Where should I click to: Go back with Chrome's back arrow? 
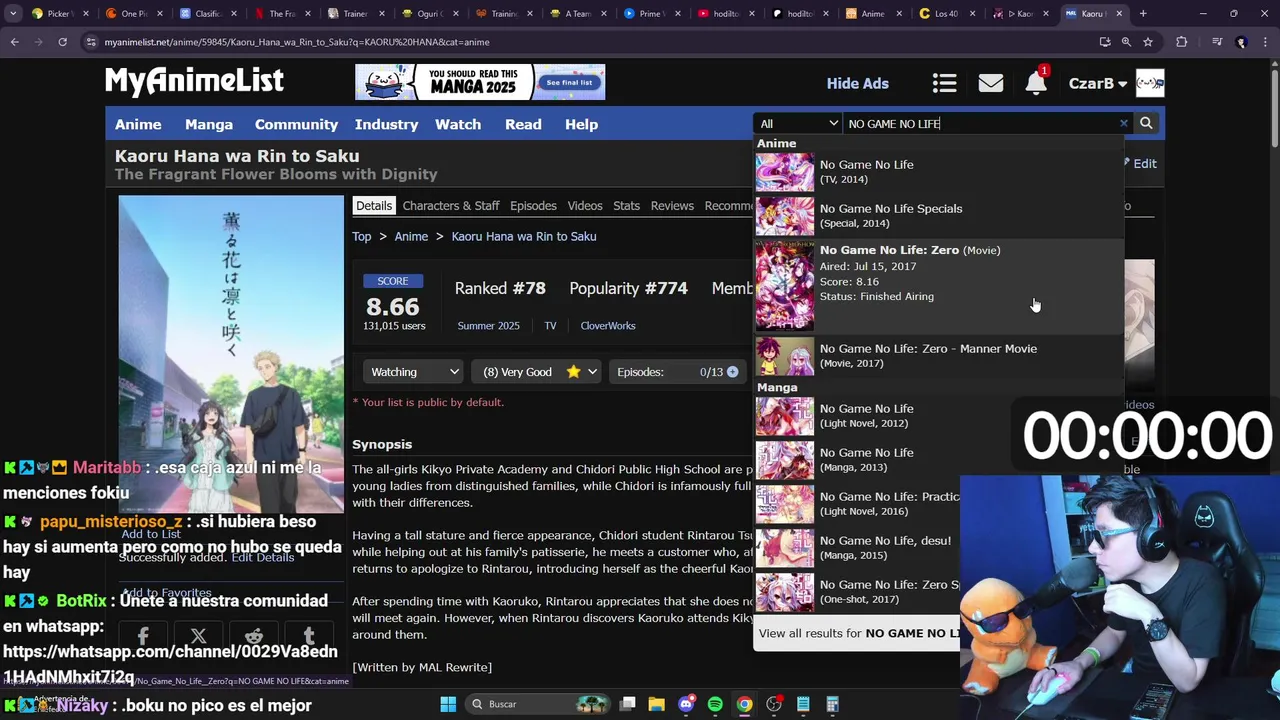pyautogui.click(x=14, y=42)
